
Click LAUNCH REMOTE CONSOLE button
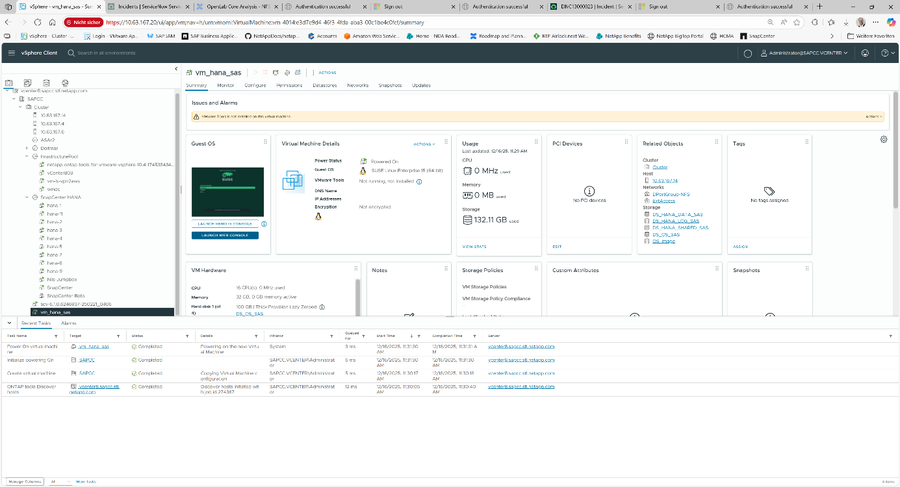click(x=225, y=224)
